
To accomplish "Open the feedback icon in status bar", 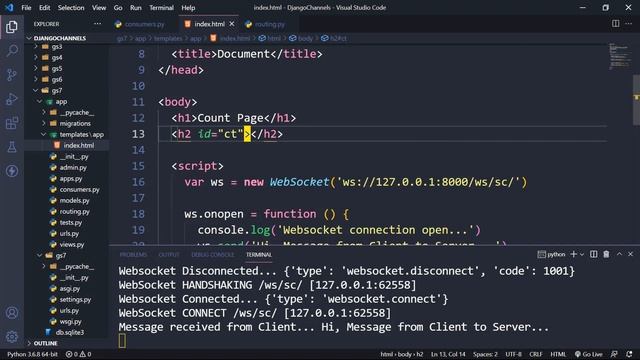I will point(614,354).
